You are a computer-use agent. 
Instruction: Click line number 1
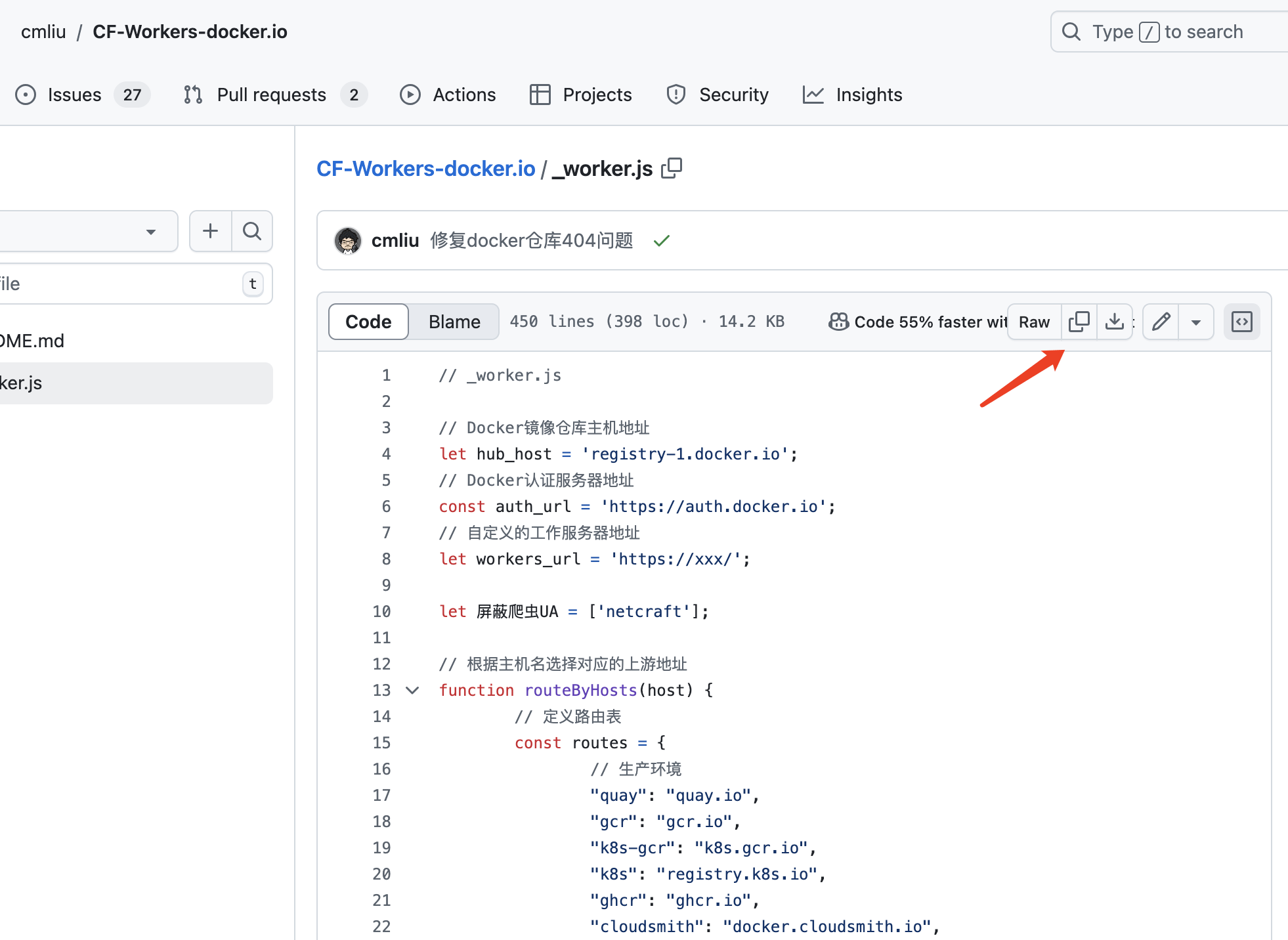pyautogui.click(x=386, y=375)
